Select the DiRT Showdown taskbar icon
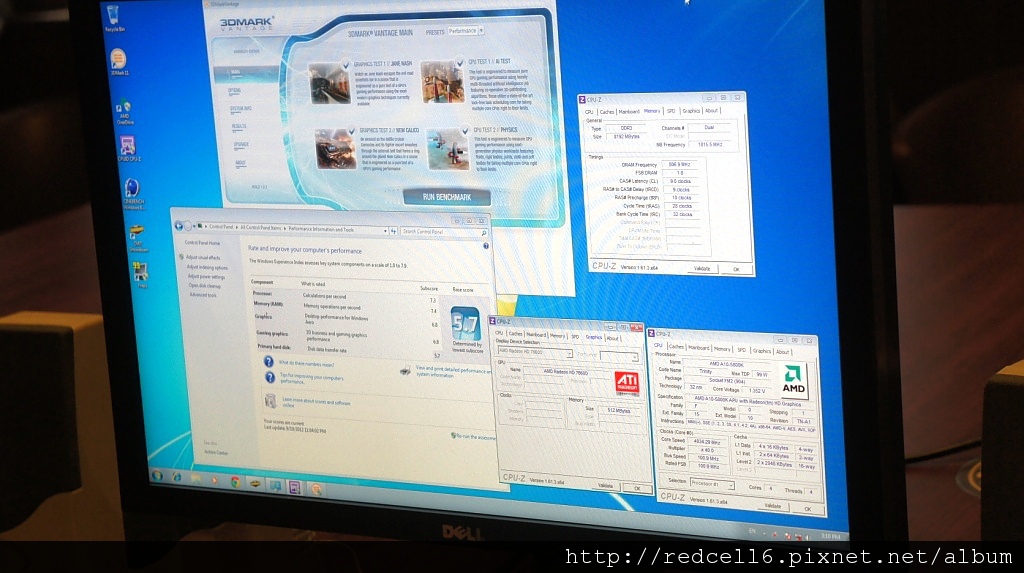 click(x=254, y=483)
